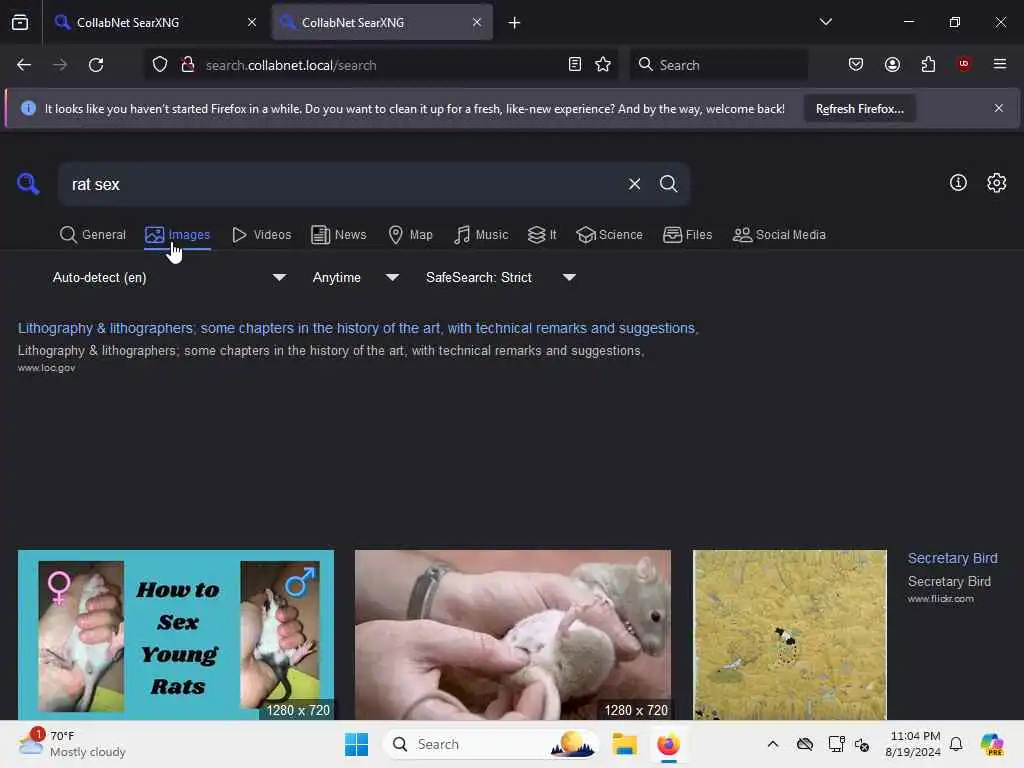Click www.loc.gov source text

tap(46, 368)
